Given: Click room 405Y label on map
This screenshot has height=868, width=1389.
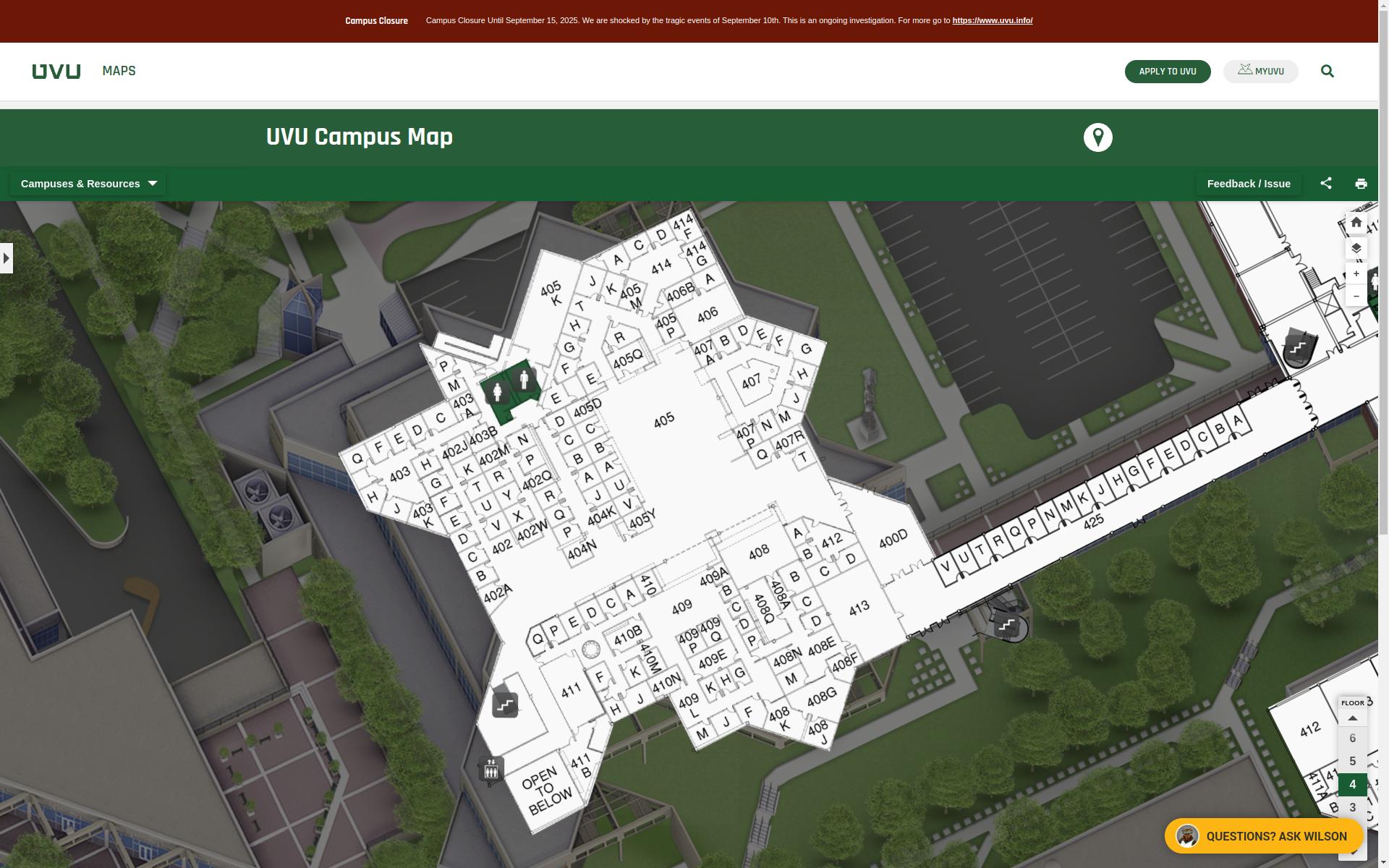Looking at the screenshot, I should (642, 519).
